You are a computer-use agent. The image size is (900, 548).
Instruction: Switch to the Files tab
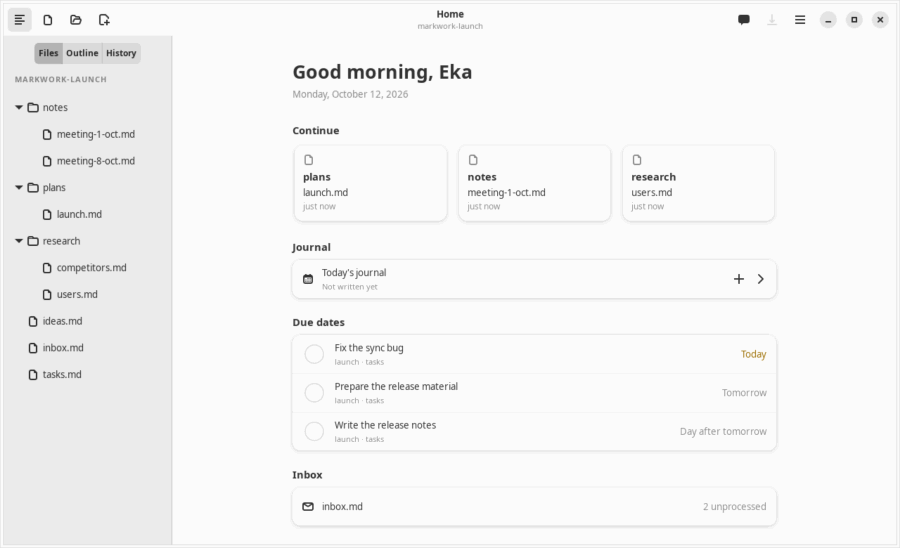(x=48, y=53)
